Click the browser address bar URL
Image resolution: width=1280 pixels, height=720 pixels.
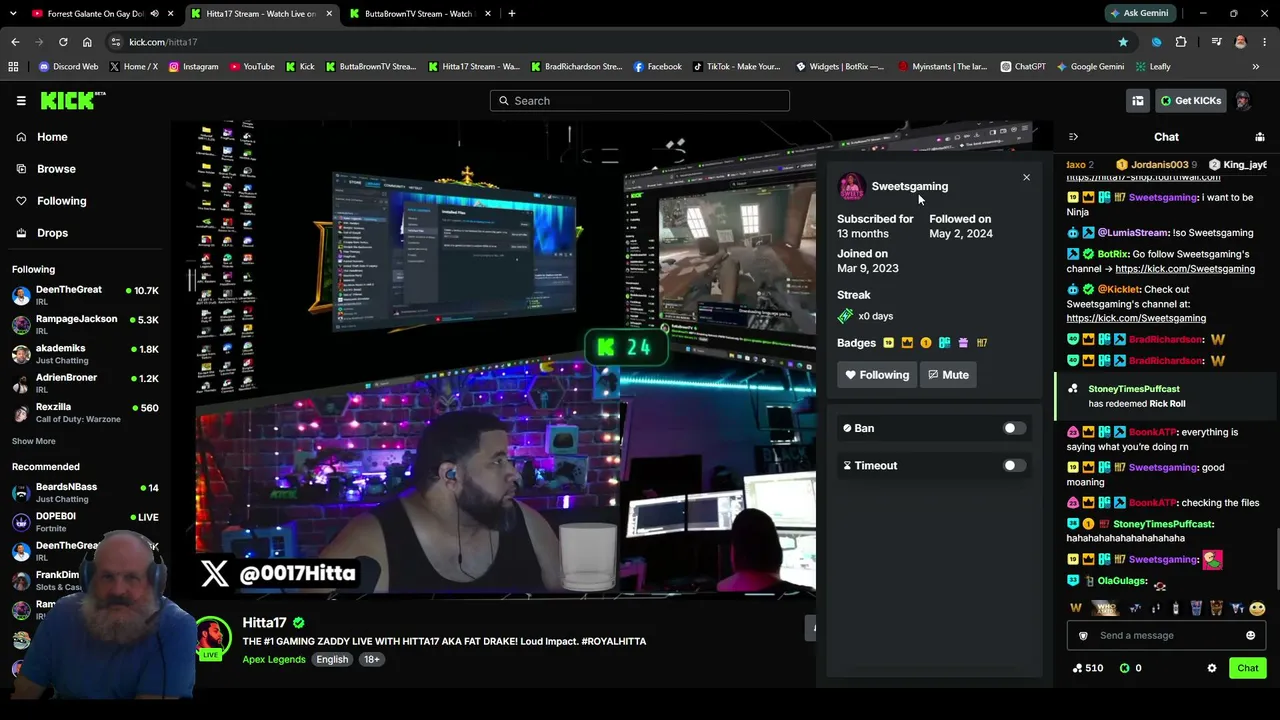click(163, 42)
